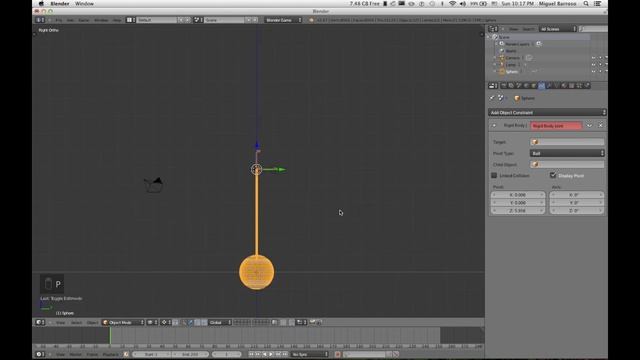The height and width of the screenshot is (360, 640).
Task: Toggle Sphere visibility eye in outliner
Action: pos(593,72)
